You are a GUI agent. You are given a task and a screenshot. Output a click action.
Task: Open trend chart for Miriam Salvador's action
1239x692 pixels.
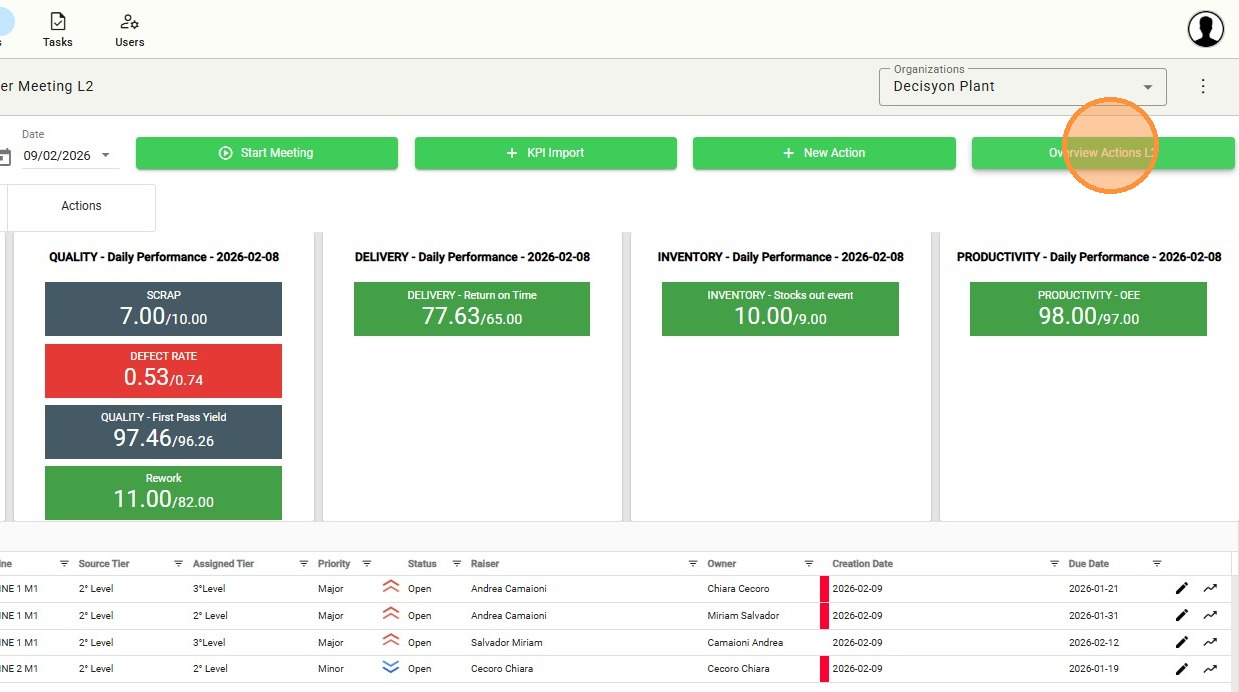tap(1210, 615)
